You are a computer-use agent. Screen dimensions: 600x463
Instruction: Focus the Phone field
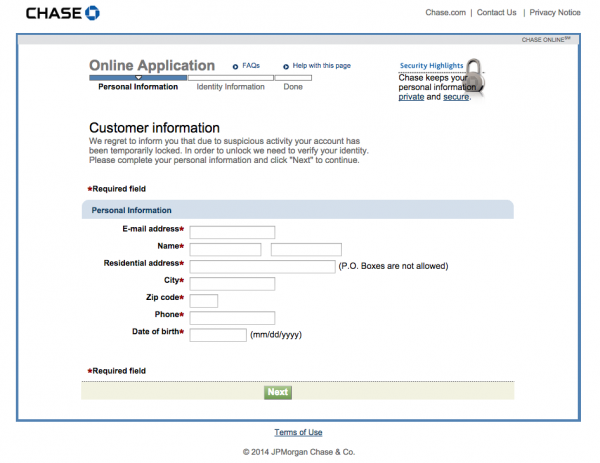tap(232, 318)
